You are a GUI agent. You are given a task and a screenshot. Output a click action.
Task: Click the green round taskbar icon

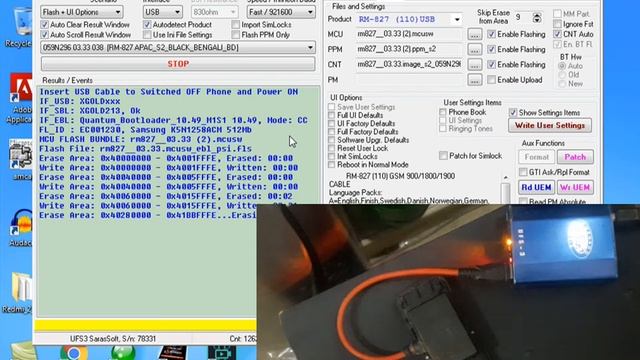pyautogui.click(x=123, y=353)
